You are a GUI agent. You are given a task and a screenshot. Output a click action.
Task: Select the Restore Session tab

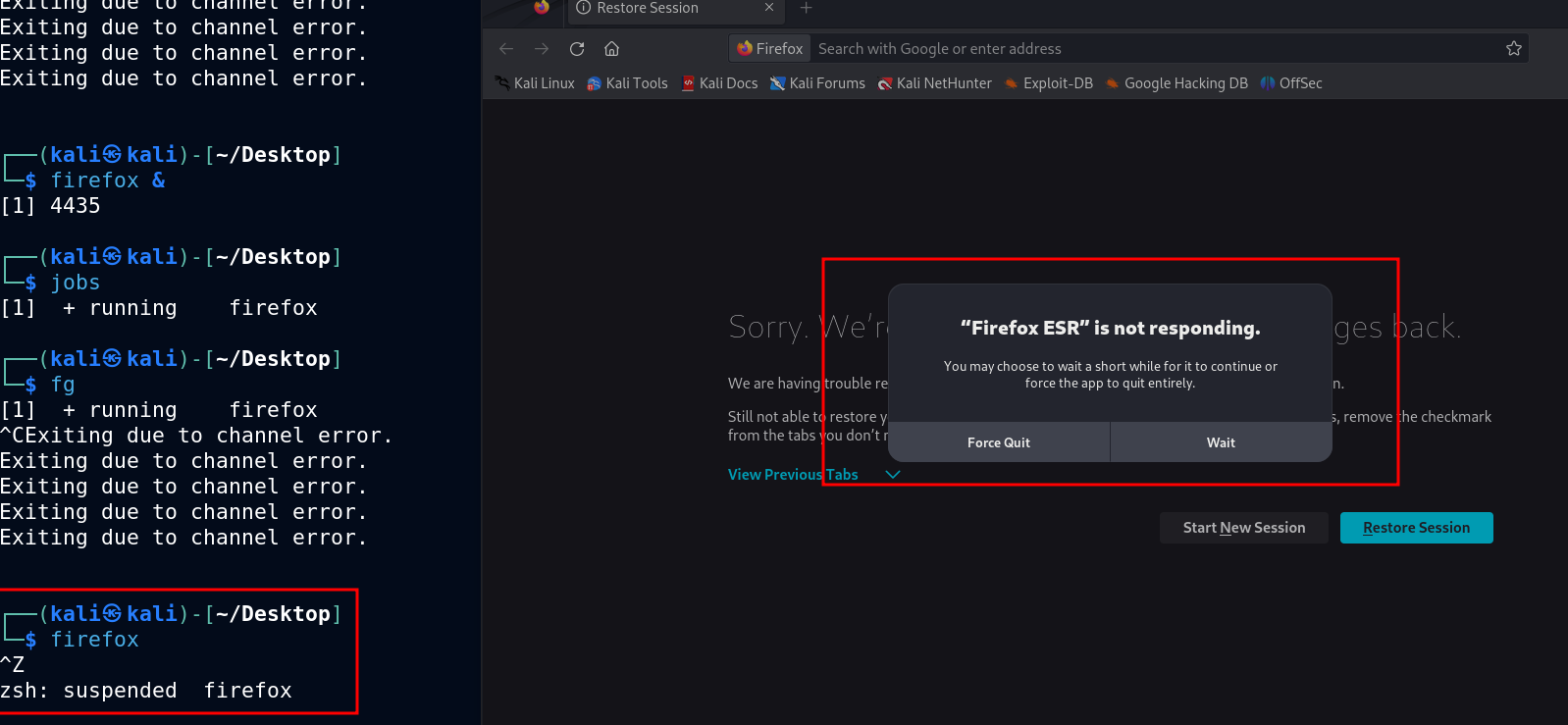click(x=677, y=9)
